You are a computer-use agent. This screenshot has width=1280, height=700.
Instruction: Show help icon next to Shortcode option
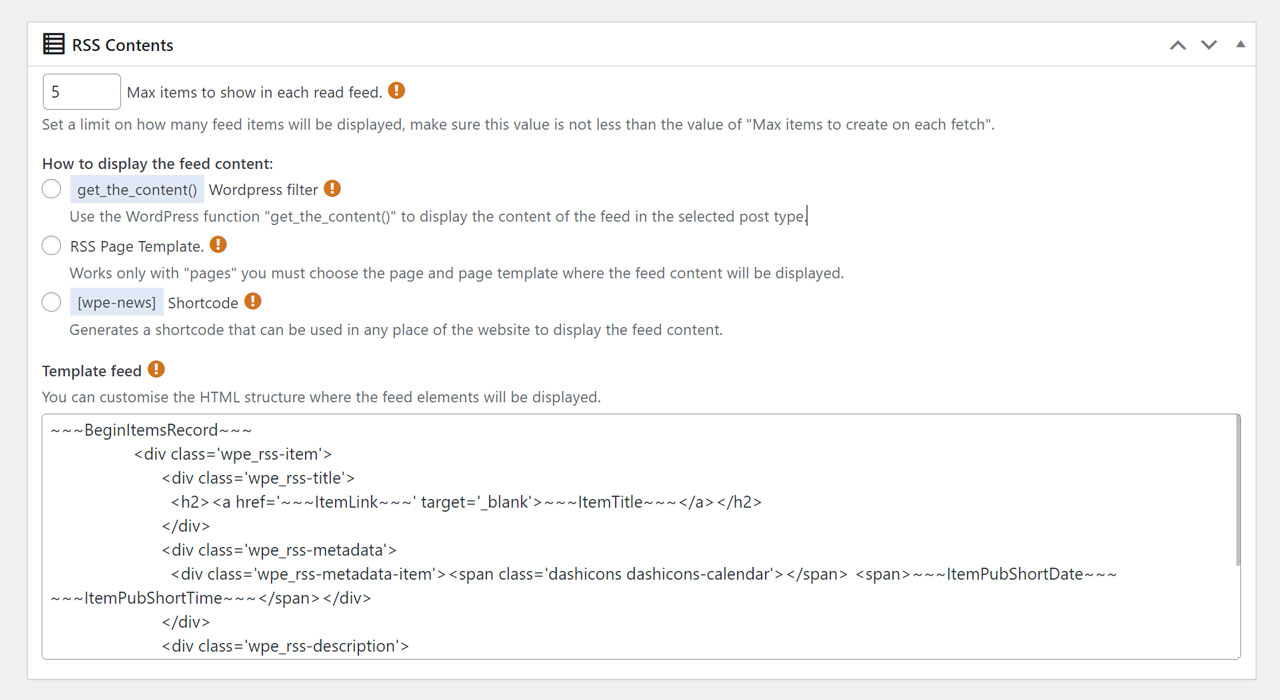point(253,301)
